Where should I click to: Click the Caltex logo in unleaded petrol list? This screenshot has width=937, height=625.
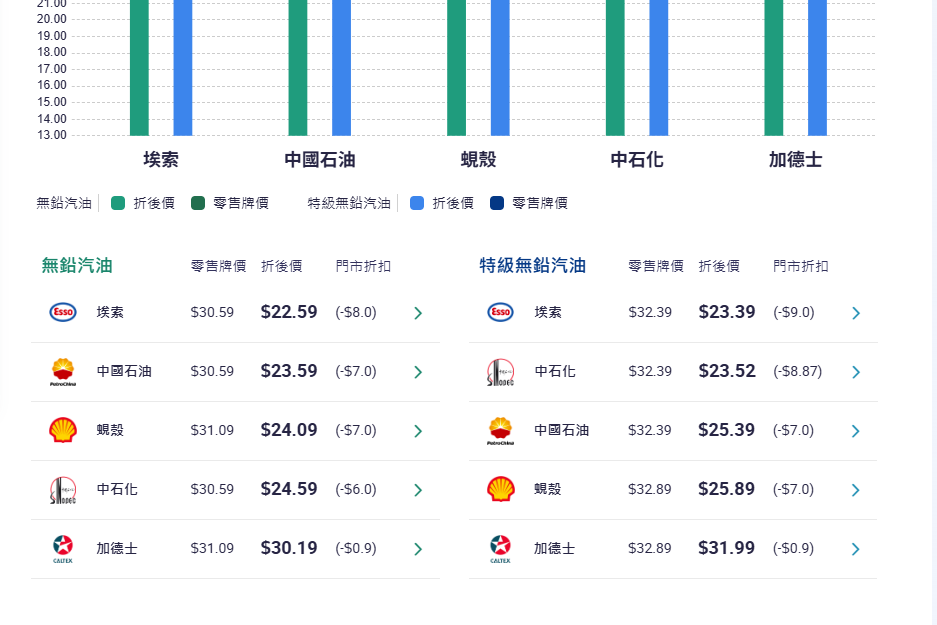point(63,548)
